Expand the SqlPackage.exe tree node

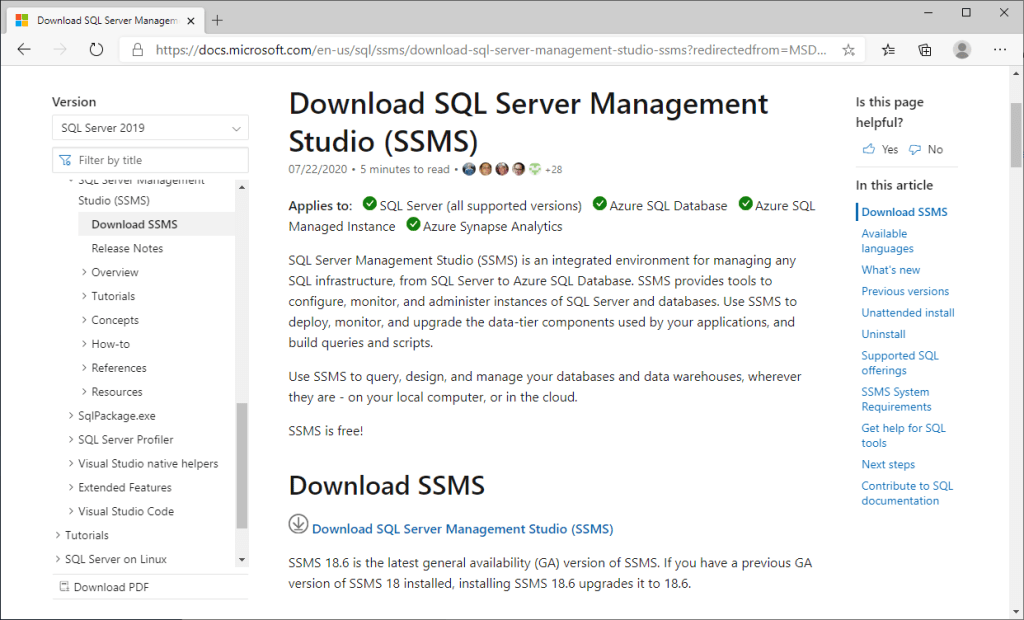pos(71,416)
